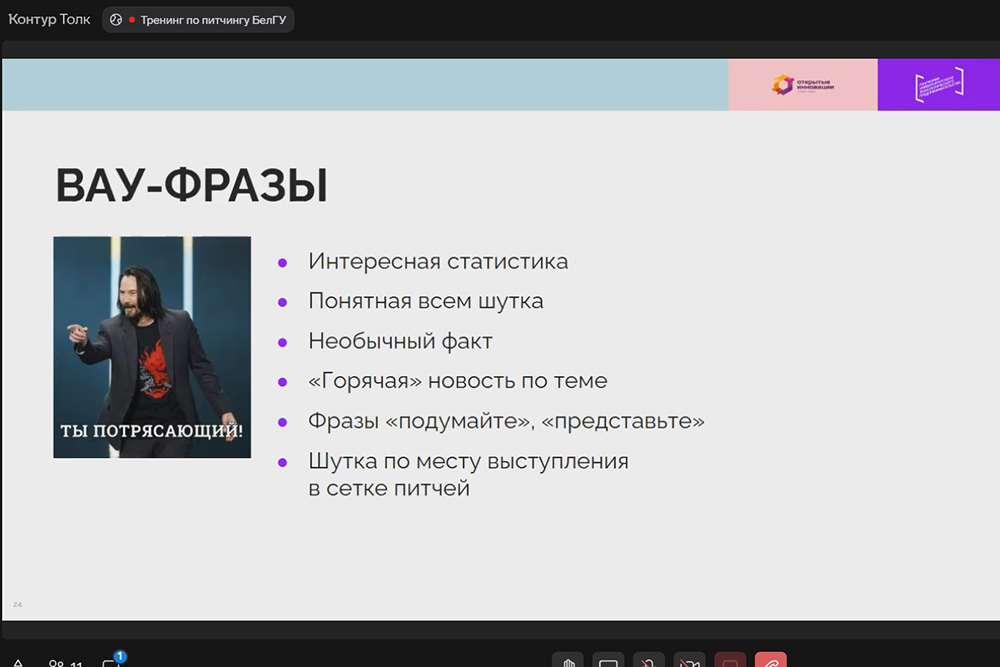Viewport: 1000px width, 667px height.
Task: Open the chat with one unread message
Action: pos(112,662)
